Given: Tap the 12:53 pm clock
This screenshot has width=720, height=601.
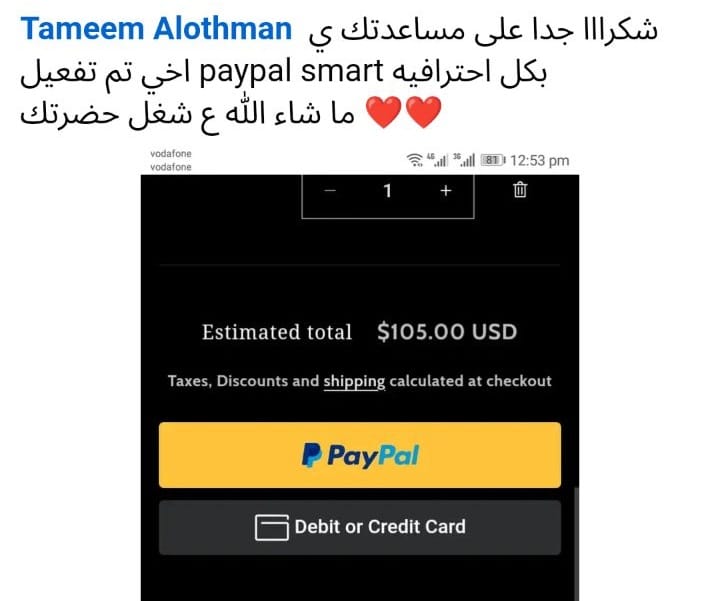Looking at the screenshot, I should (x=540, y=161).
